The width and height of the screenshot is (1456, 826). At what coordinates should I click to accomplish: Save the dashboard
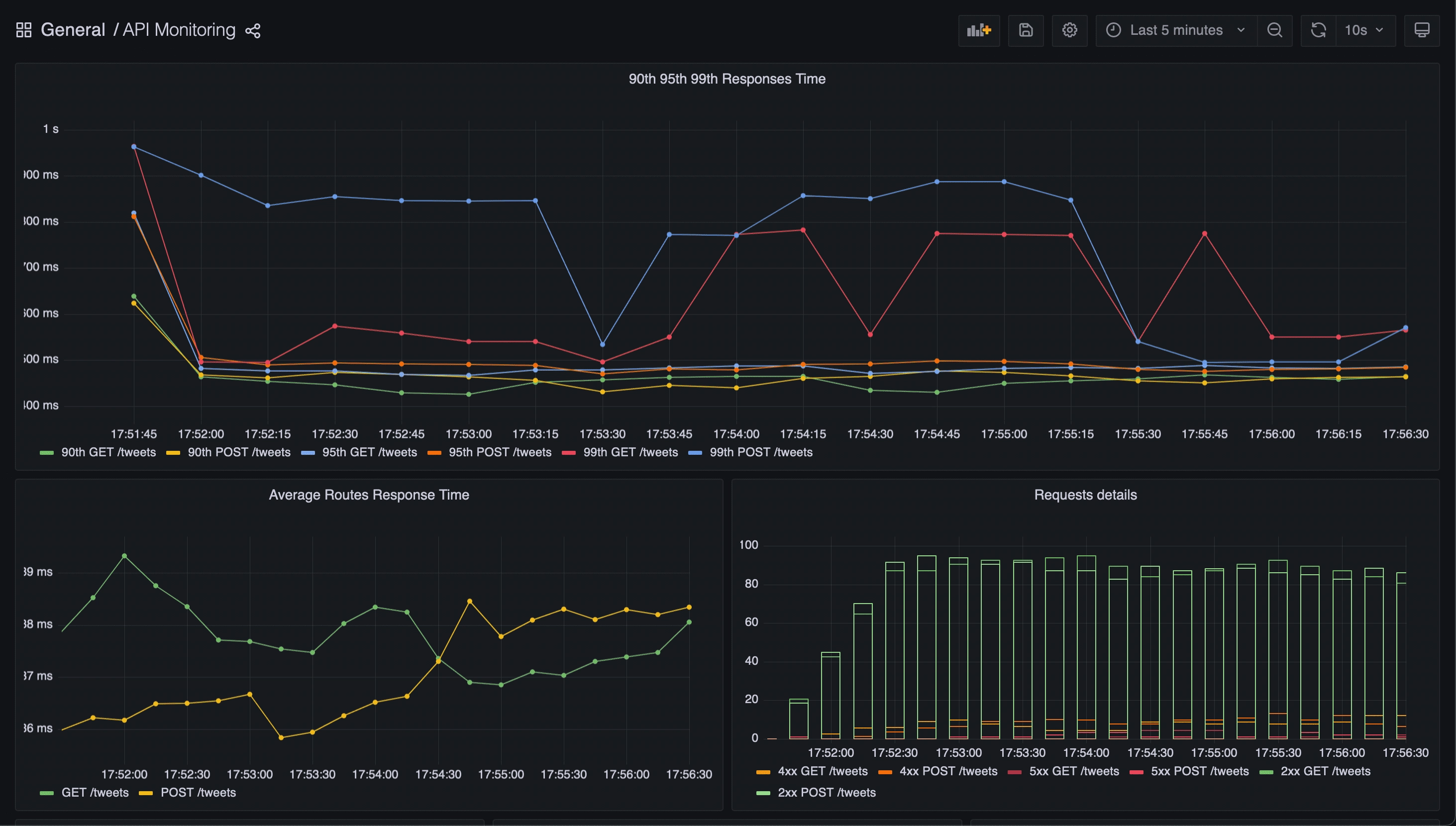point(1026,31)
